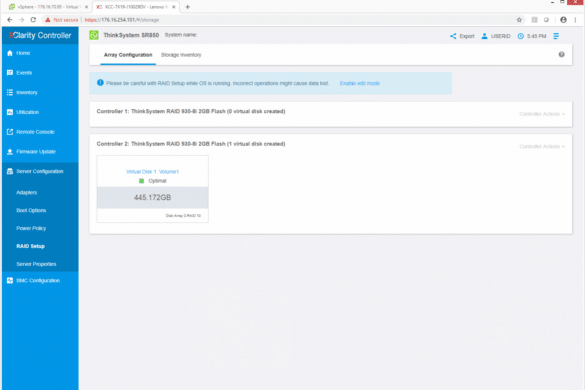Click the Server Configuration icon
This screenshot has width=585, height=390.
[10, 172]
